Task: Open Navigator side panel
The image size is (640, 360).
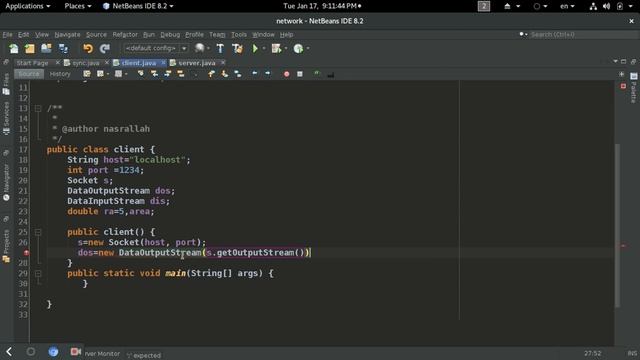Action: 6,182
